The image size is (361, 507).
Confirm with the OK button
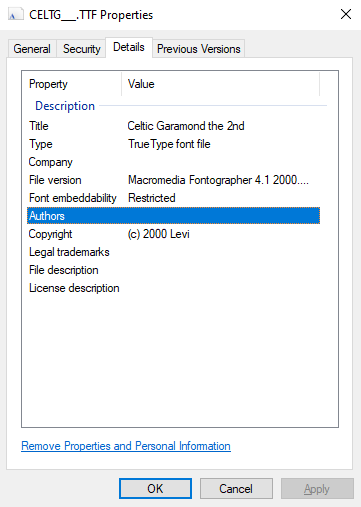(x=155, y=489)
